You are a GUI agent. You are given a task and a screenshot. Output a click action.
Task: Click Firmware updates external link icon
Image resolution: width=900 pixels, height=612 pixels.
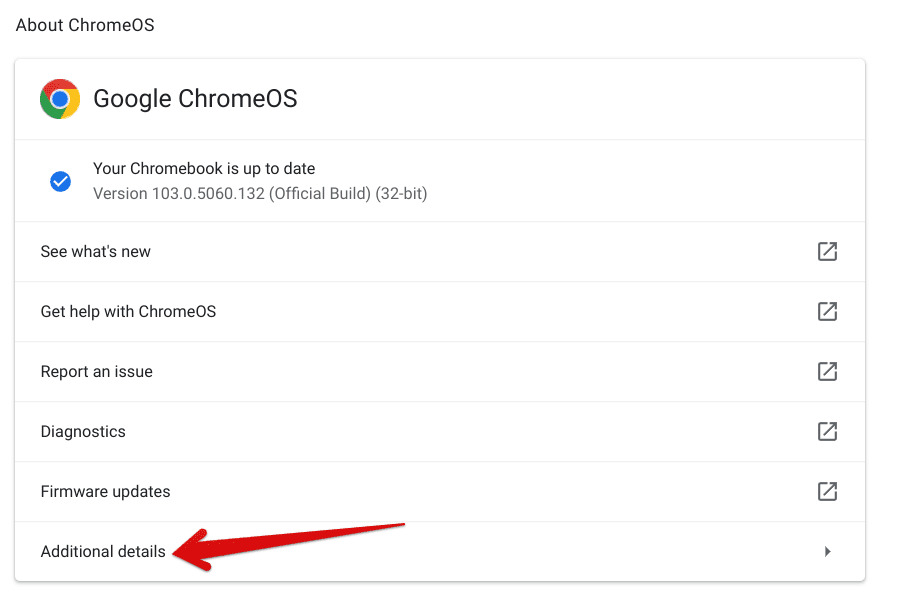point(827,491)
